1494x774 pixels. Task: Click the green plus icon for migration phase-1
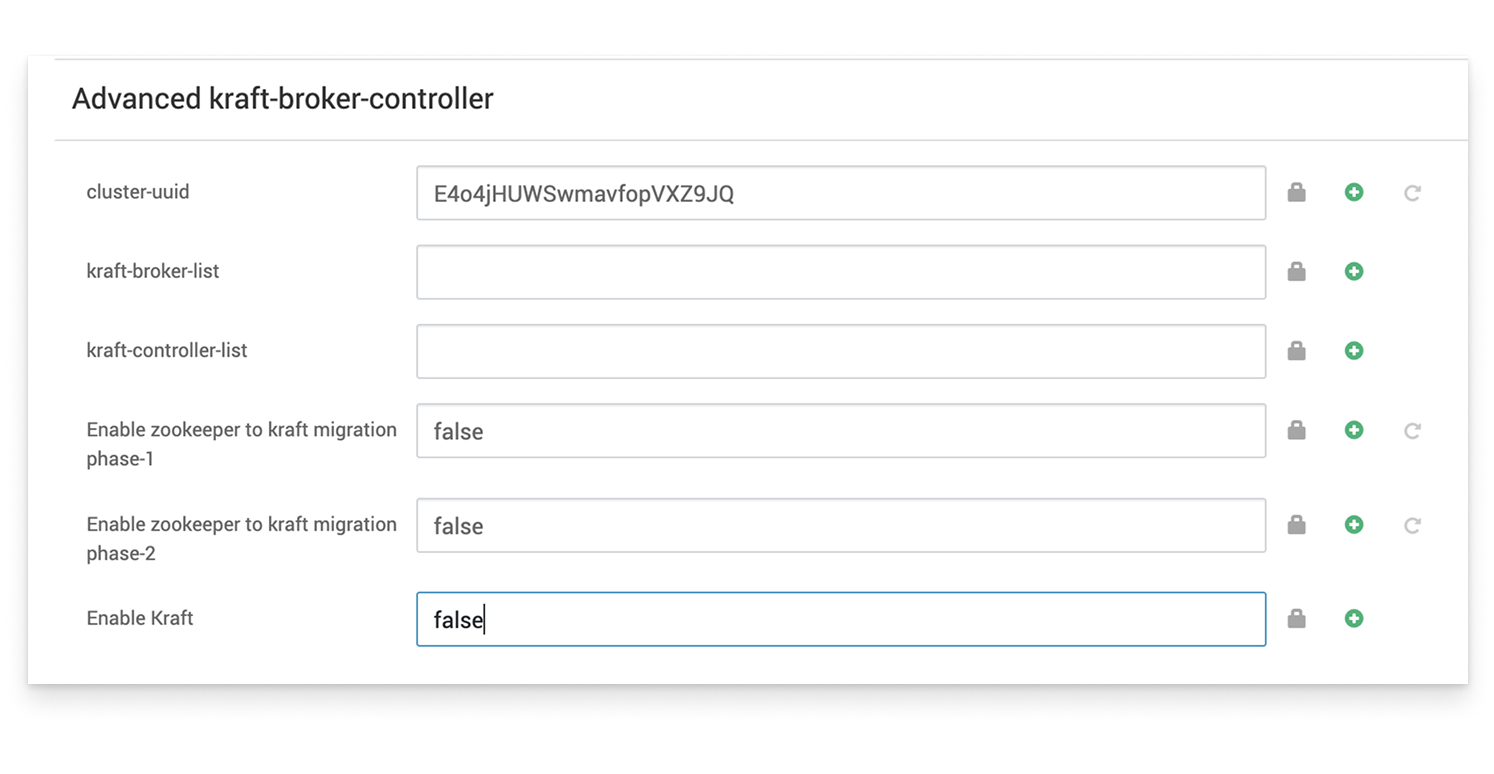click(x=1354, y=431)
